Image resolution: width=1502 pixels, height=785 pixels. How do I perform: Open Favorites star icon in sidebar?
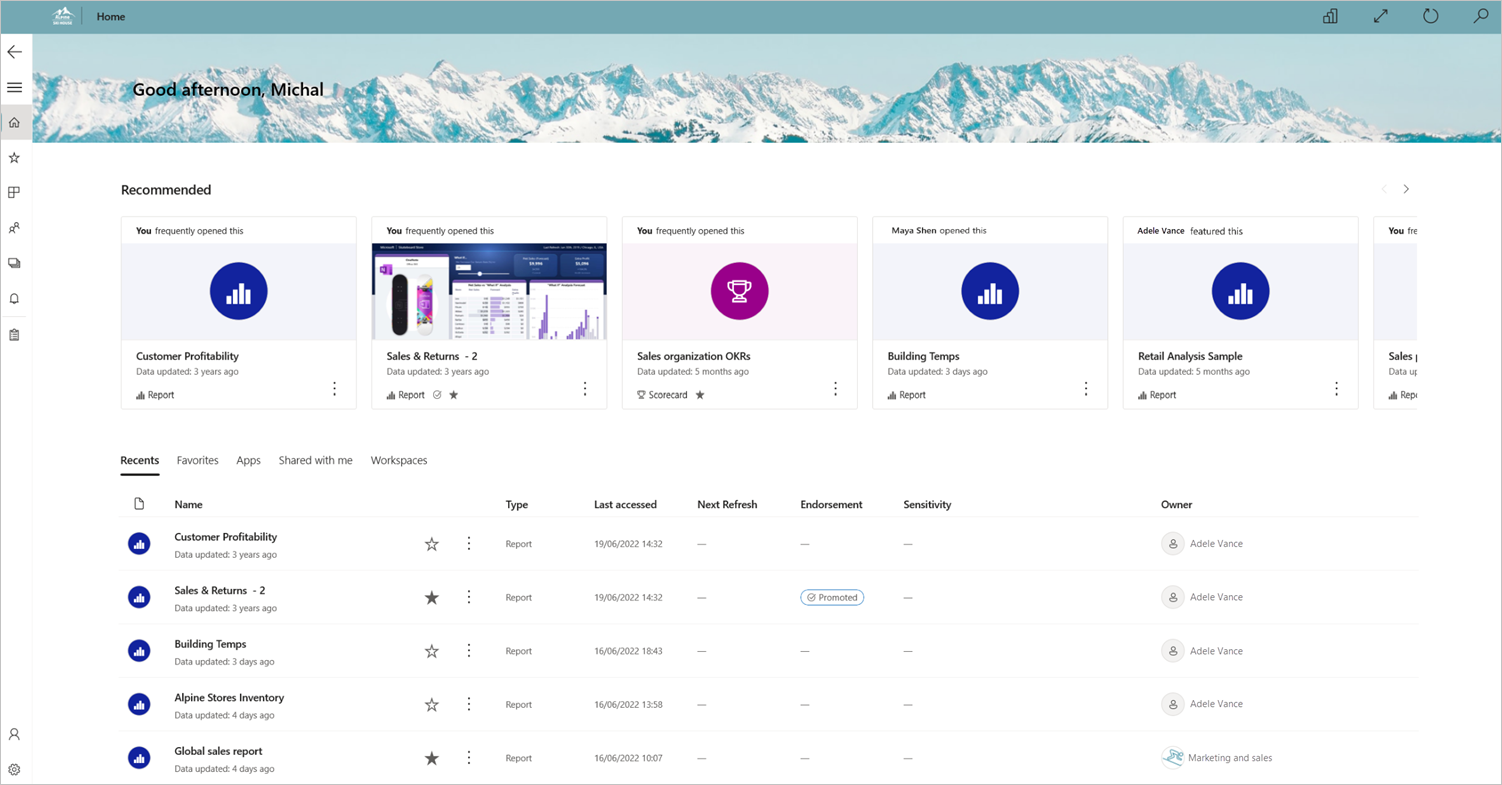click(x=14, y=158)
